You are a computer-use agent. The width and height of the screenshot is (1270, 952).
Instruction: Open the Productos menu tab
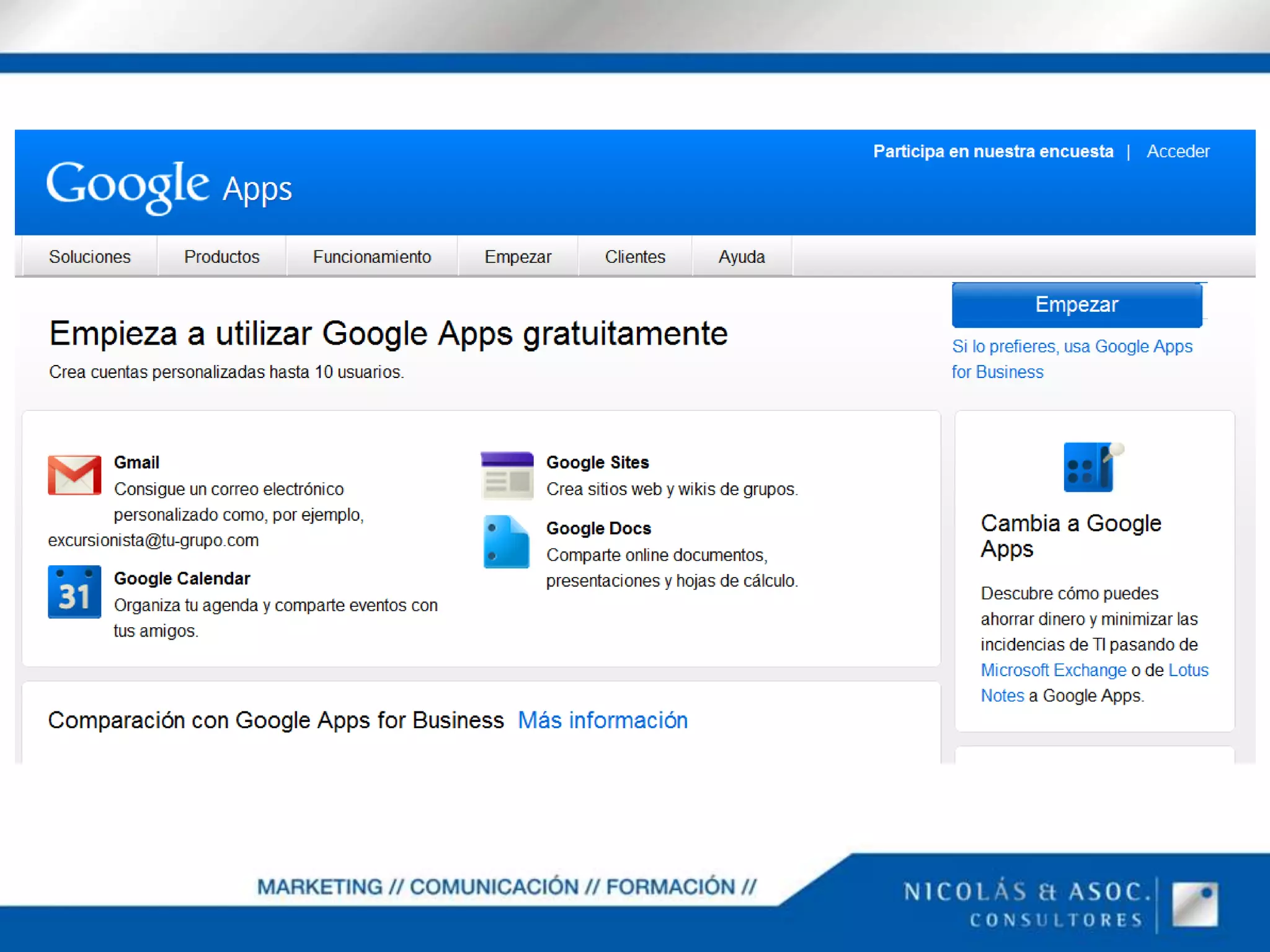coord(221,257)
